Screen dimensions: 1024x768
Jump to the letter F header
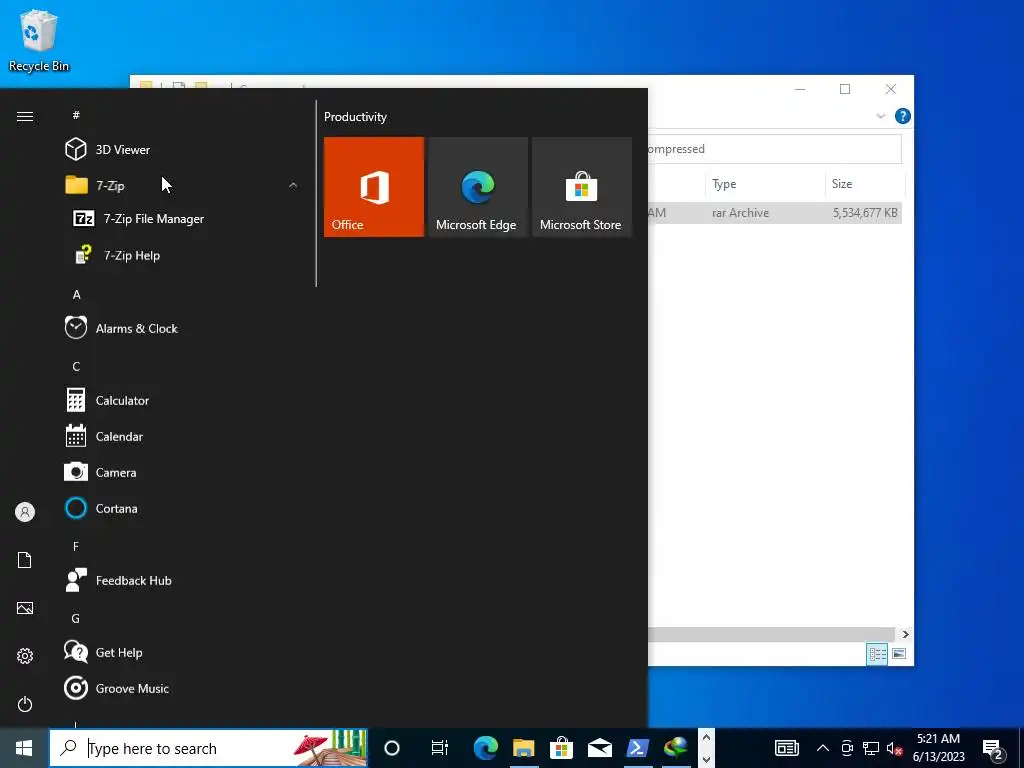point(76,546)
